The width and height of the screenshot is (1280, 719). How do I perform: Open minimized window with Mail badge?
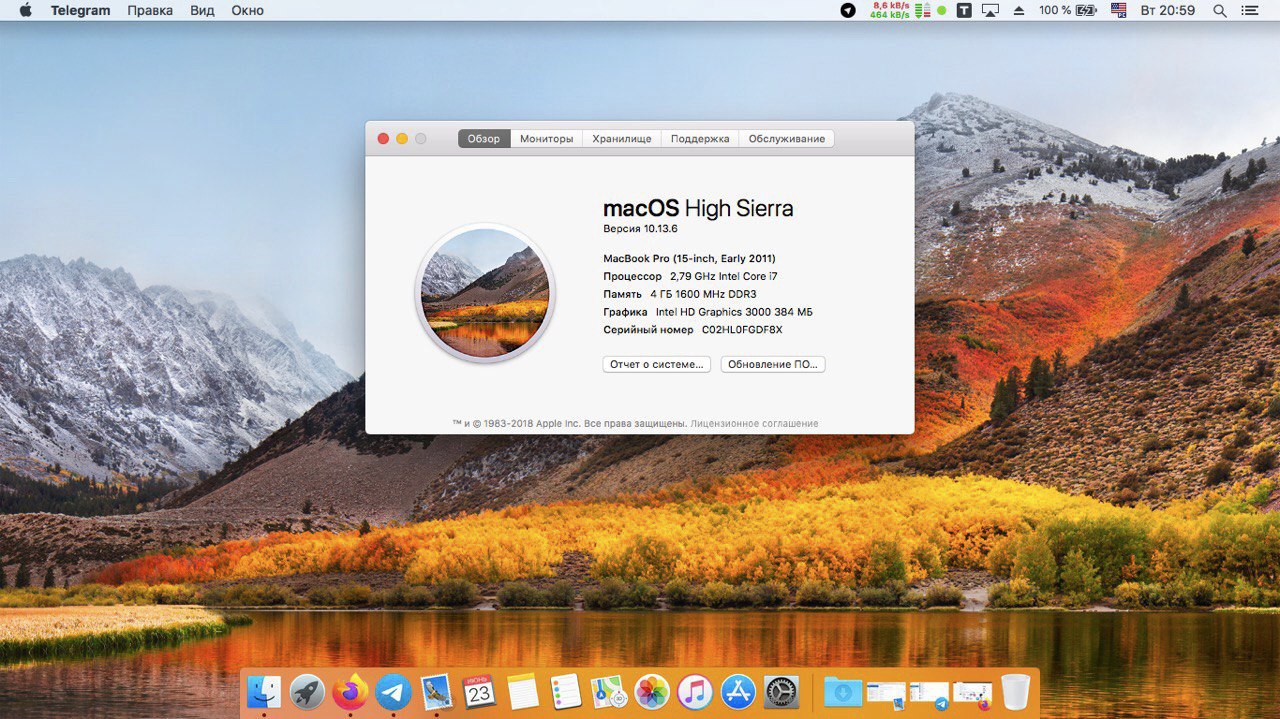(886, 693)
